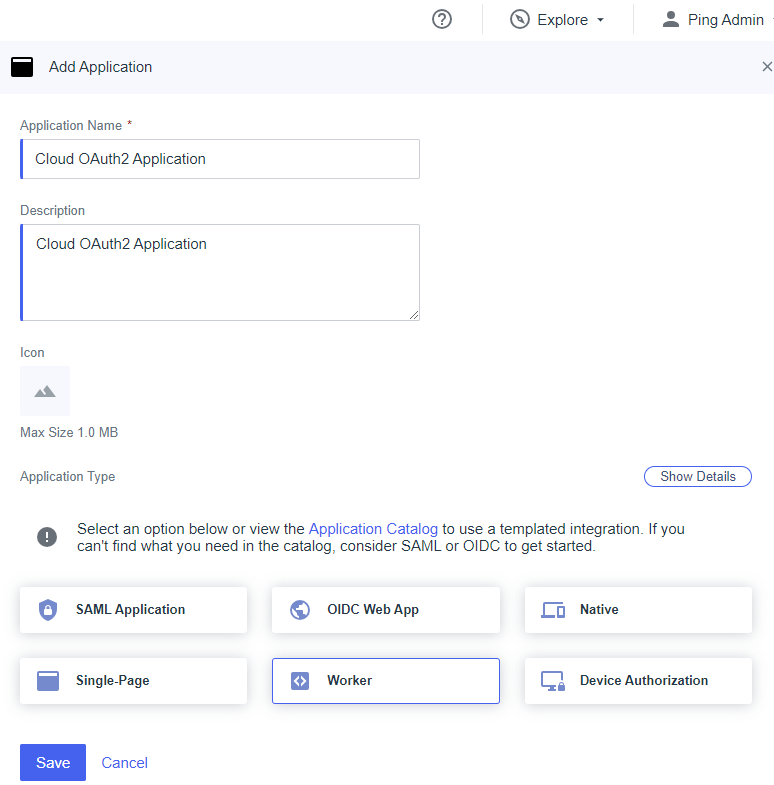Close the Add Application panel
The height and width of the screenshot is (785, 774).
[767, 67]
